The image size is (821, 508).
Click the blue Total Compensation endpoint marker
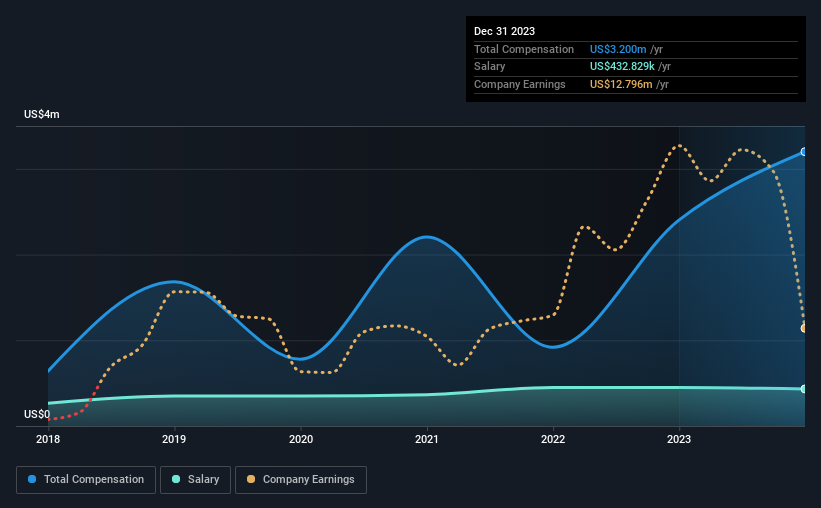point(804,152)
